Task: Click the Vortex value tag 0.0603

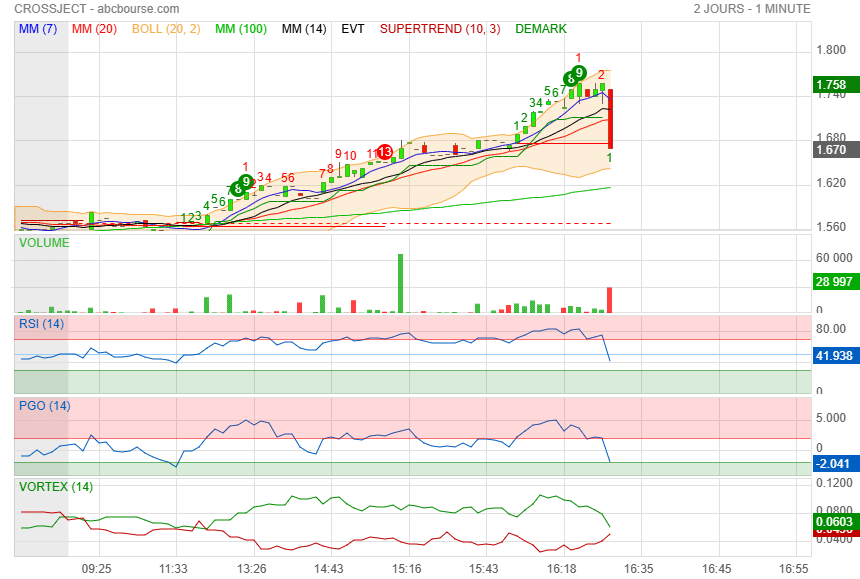Action: tap(833, 521)
